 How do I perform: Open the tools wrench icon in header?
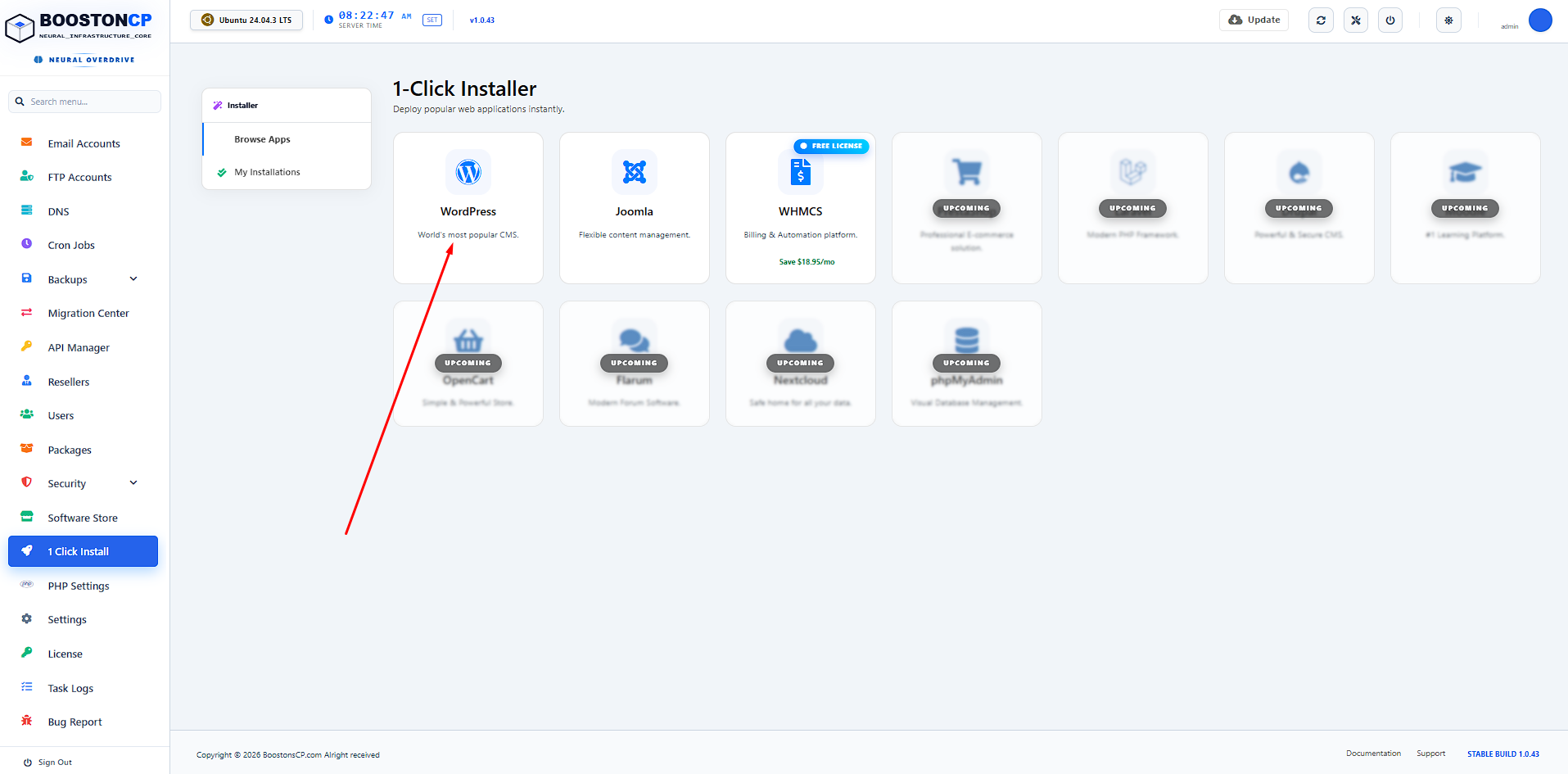1356,20
